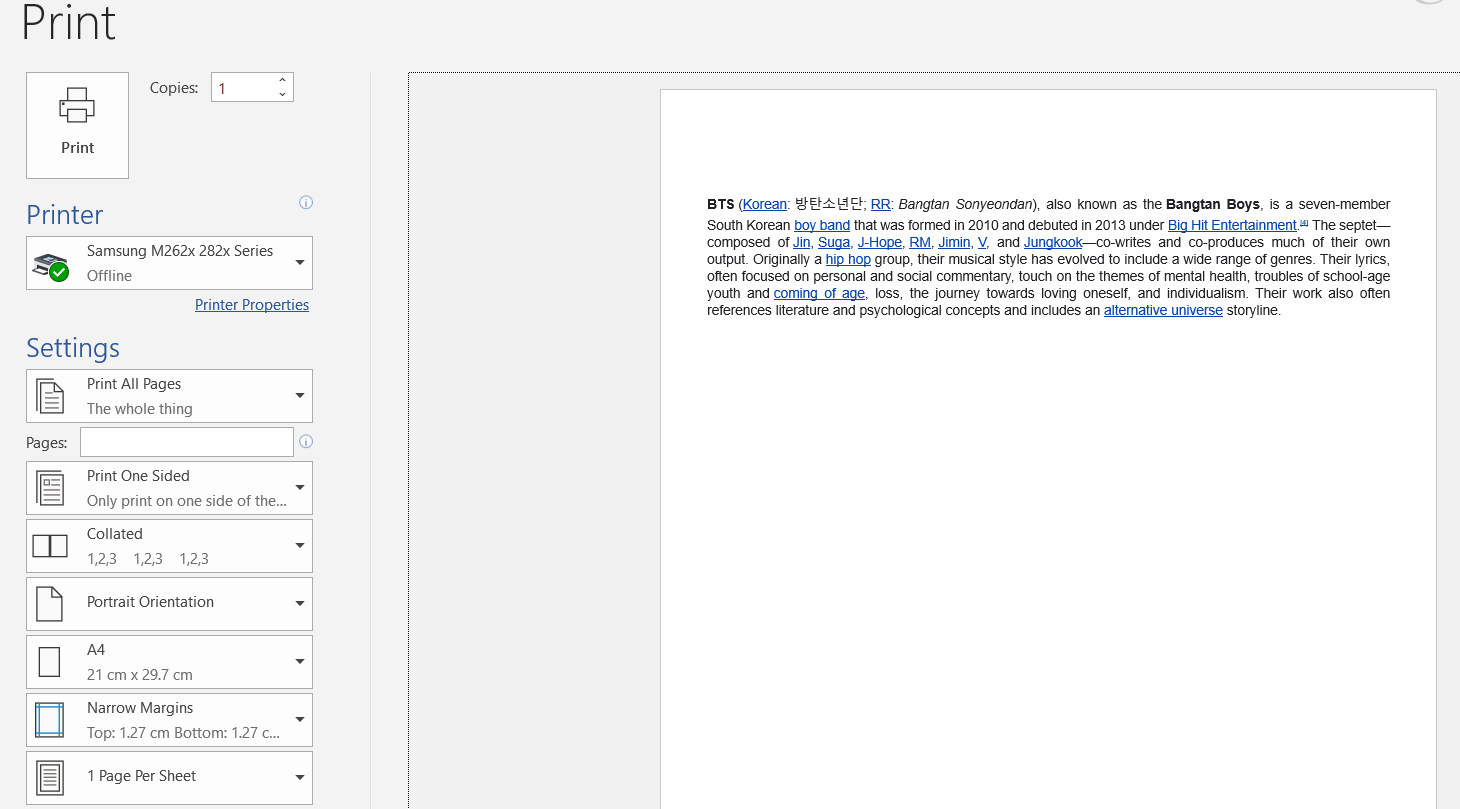1460x809 pixels.
Task: Click the Printer section heading
Action: [x=65, y=215]
